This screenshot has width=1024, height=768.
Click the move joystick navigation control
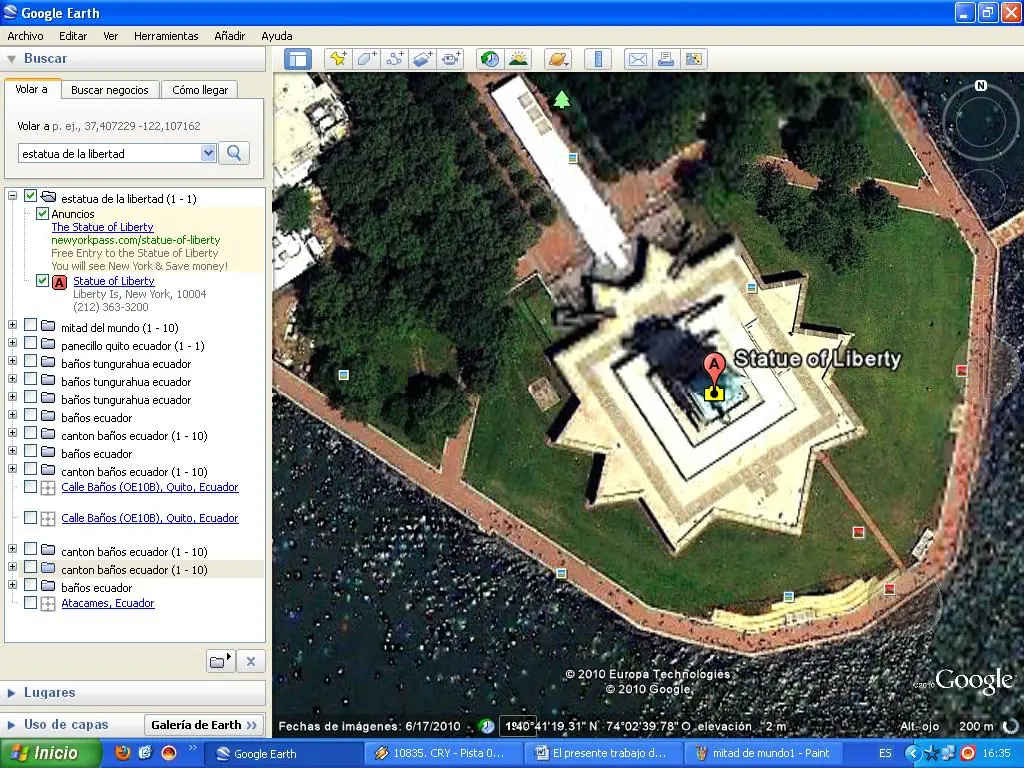(980, 195)
